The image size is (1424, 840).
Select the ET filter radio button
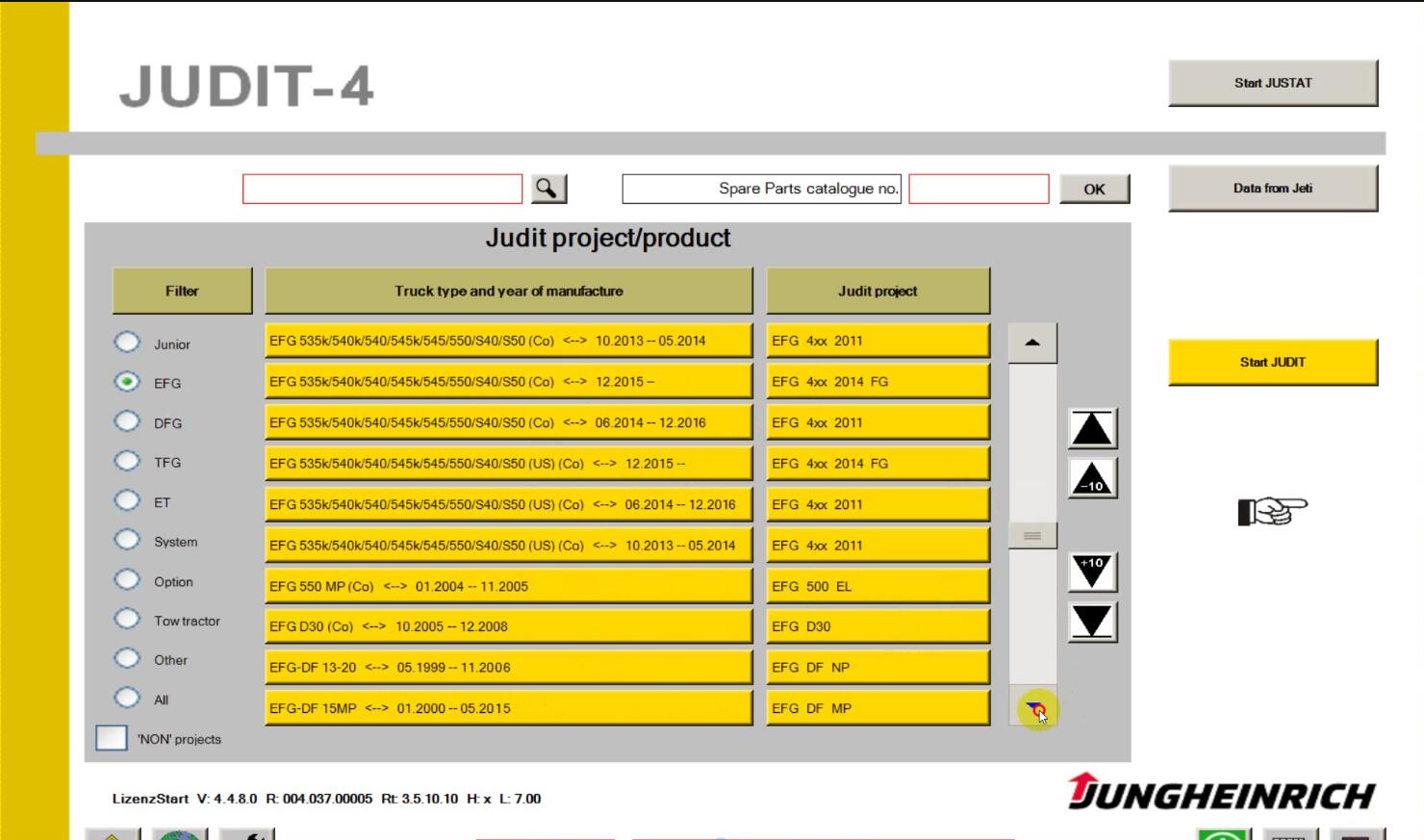coord(127,500)
